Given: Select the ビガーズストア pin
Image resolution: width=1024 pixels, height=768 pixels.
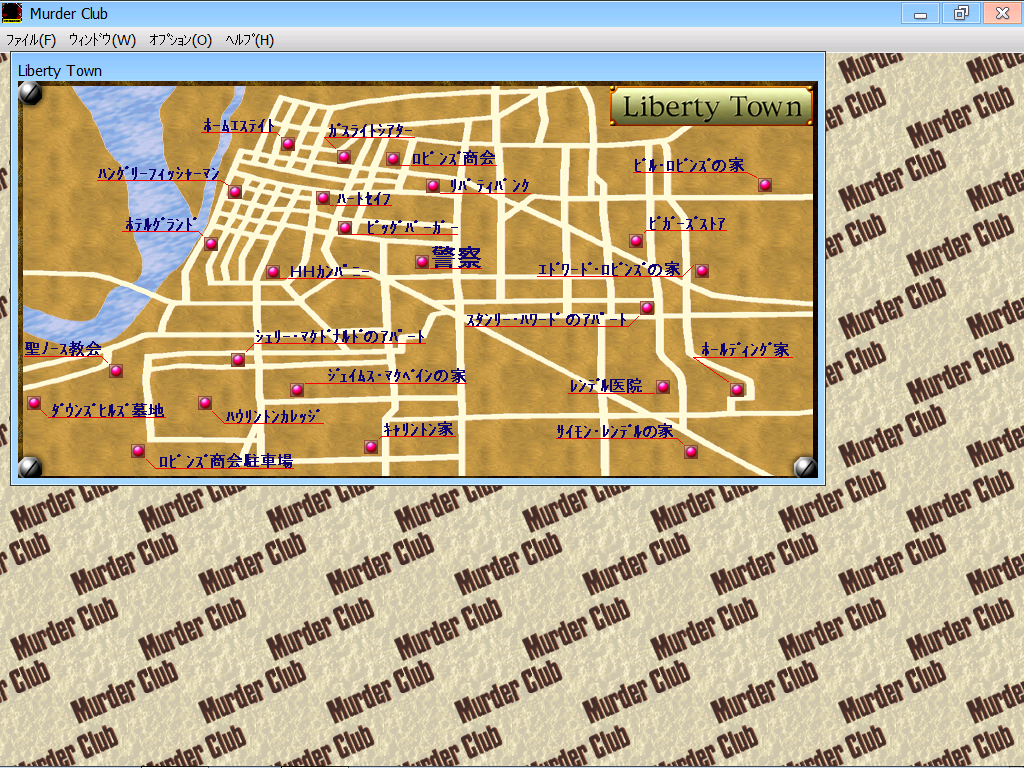Looking at the screenshot, I should [636, 241].
